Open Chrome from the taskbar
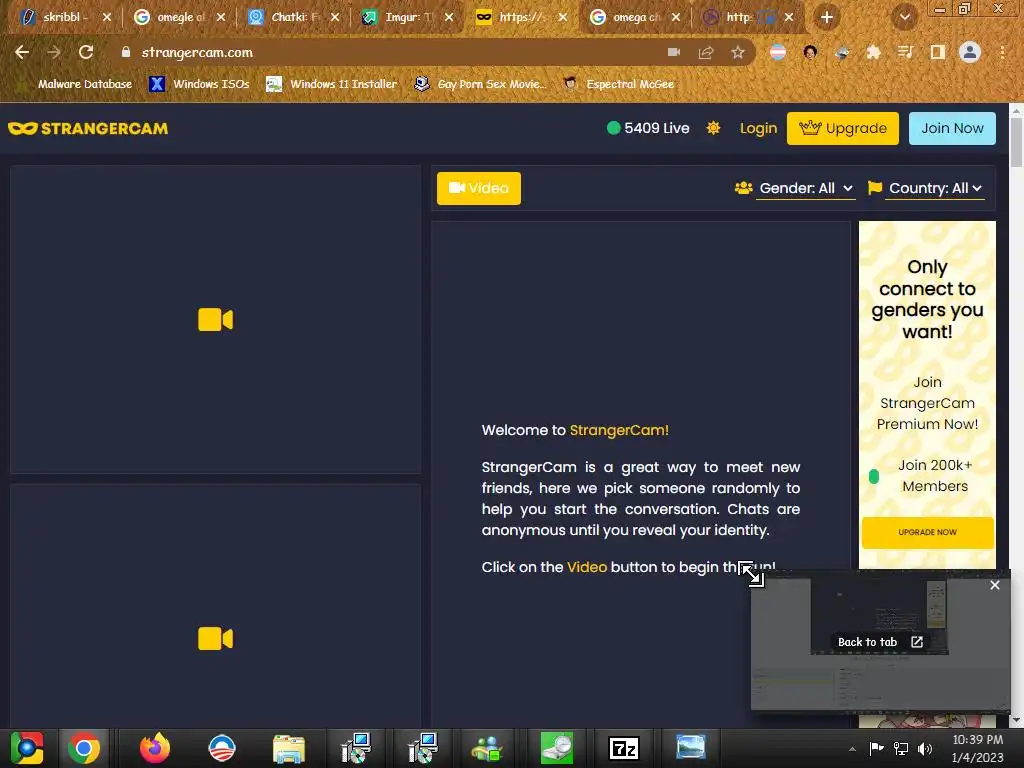Screen dimensions: 1024x768 pyautogui.click(x=84, y=748)
